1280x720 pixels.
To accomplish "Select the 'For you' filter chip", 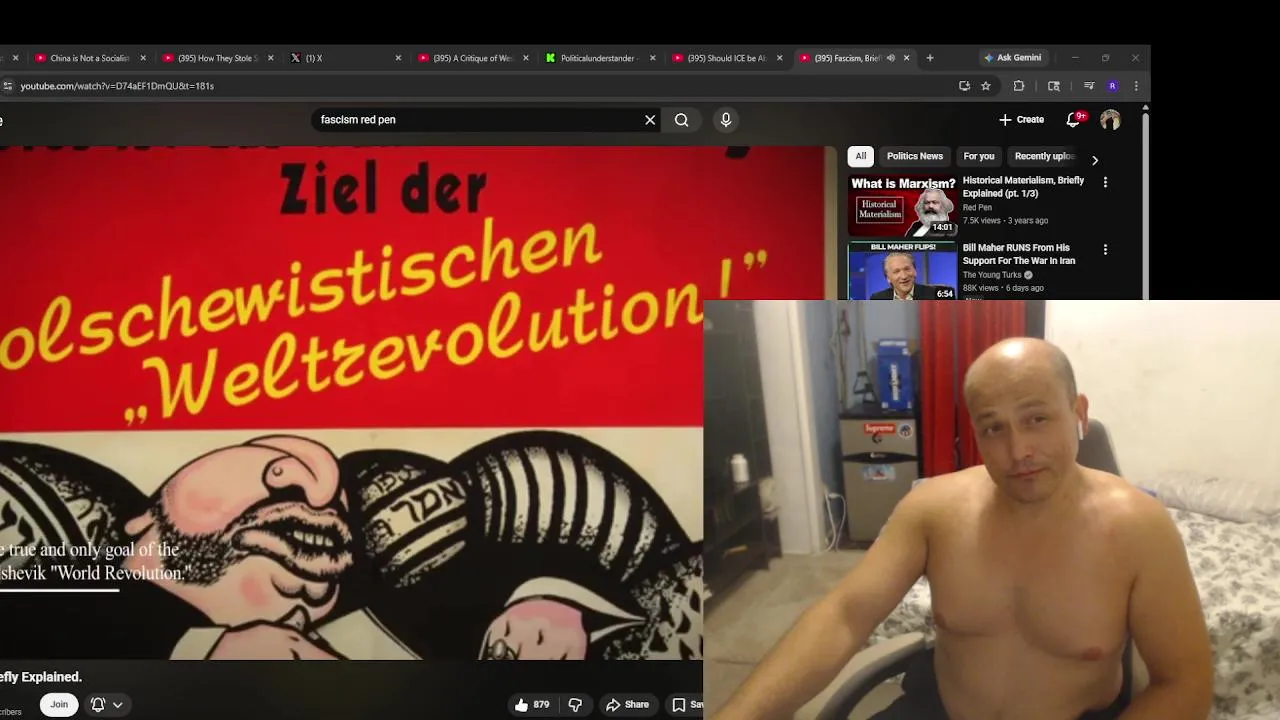I will (x=979, y=156).
